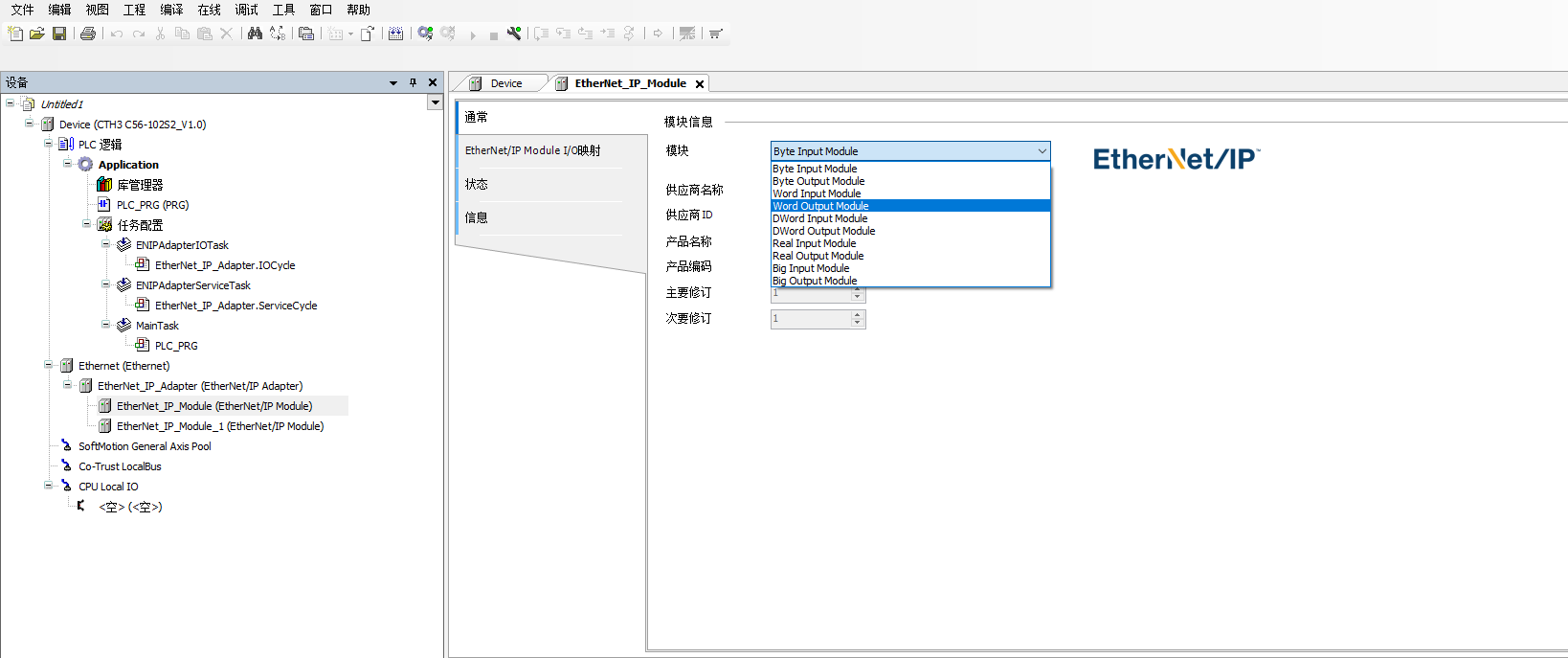Click the New Project toolbar icon
The image size is (1568, 658).
[14, 34]
